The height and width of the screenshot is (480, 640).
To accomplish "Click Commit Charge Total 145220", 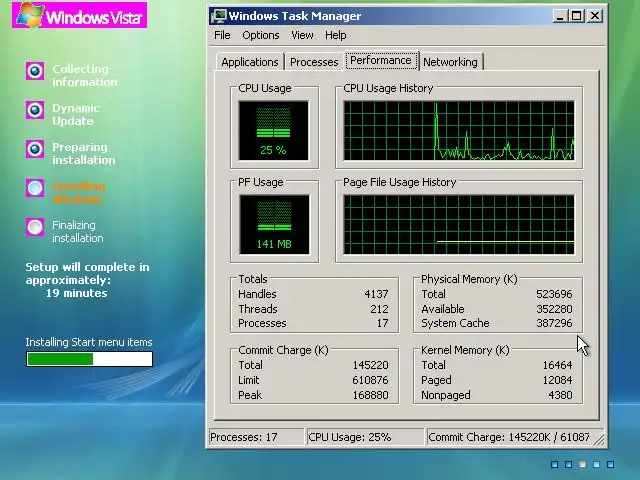I will [370, 365].
